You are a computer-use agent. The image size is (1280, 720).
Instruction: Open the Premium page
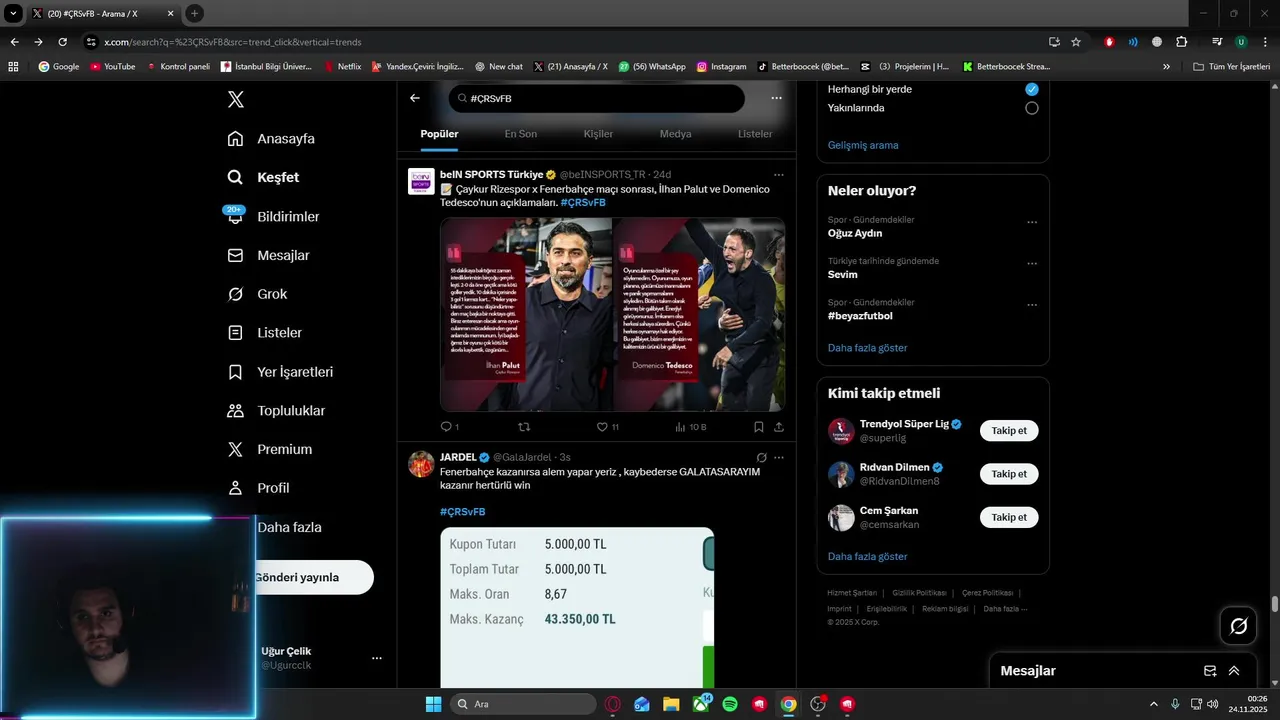click(269, 449)
